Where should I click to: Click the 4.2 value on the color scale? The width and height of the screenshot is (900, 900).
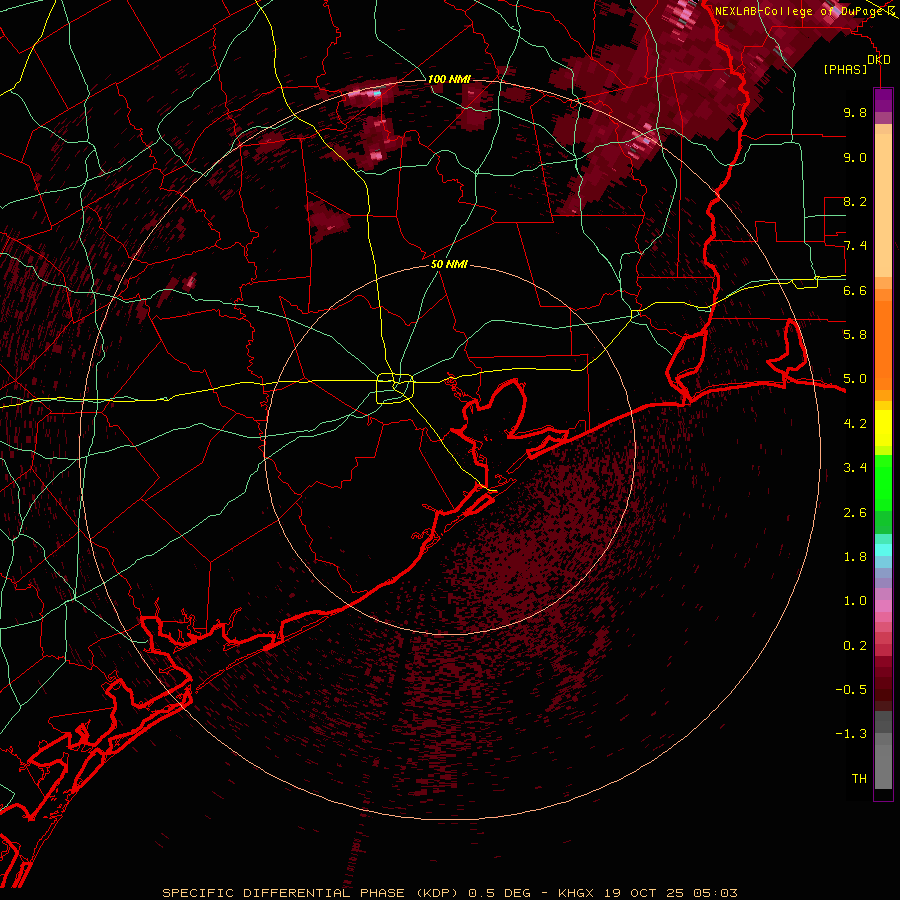855,424
